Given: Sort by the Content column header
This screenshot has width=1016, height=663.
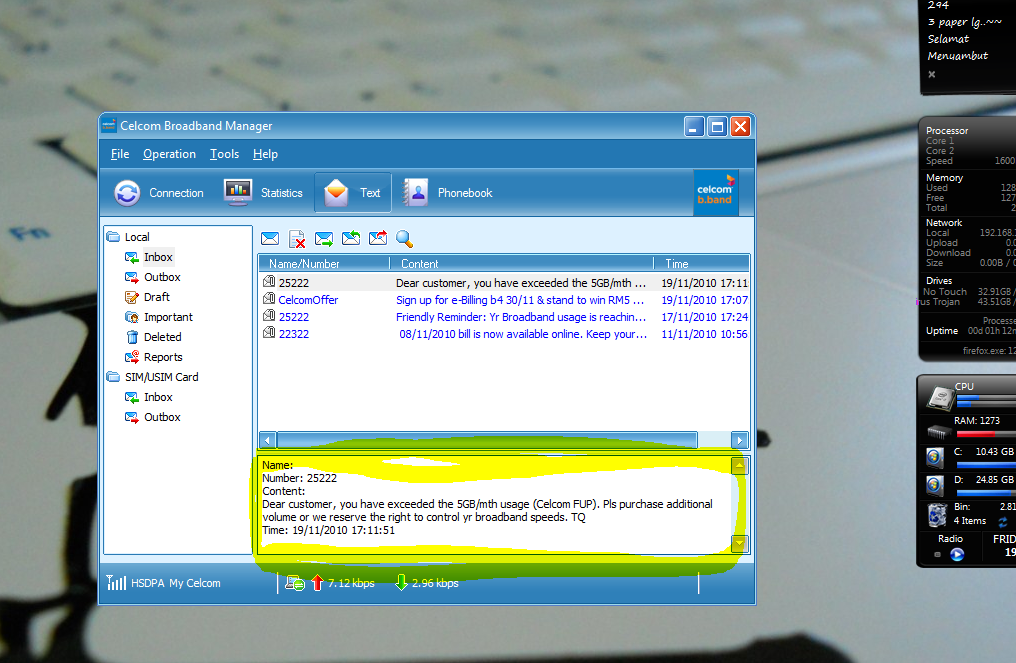Looking at the screenshot, I should 522,263.
